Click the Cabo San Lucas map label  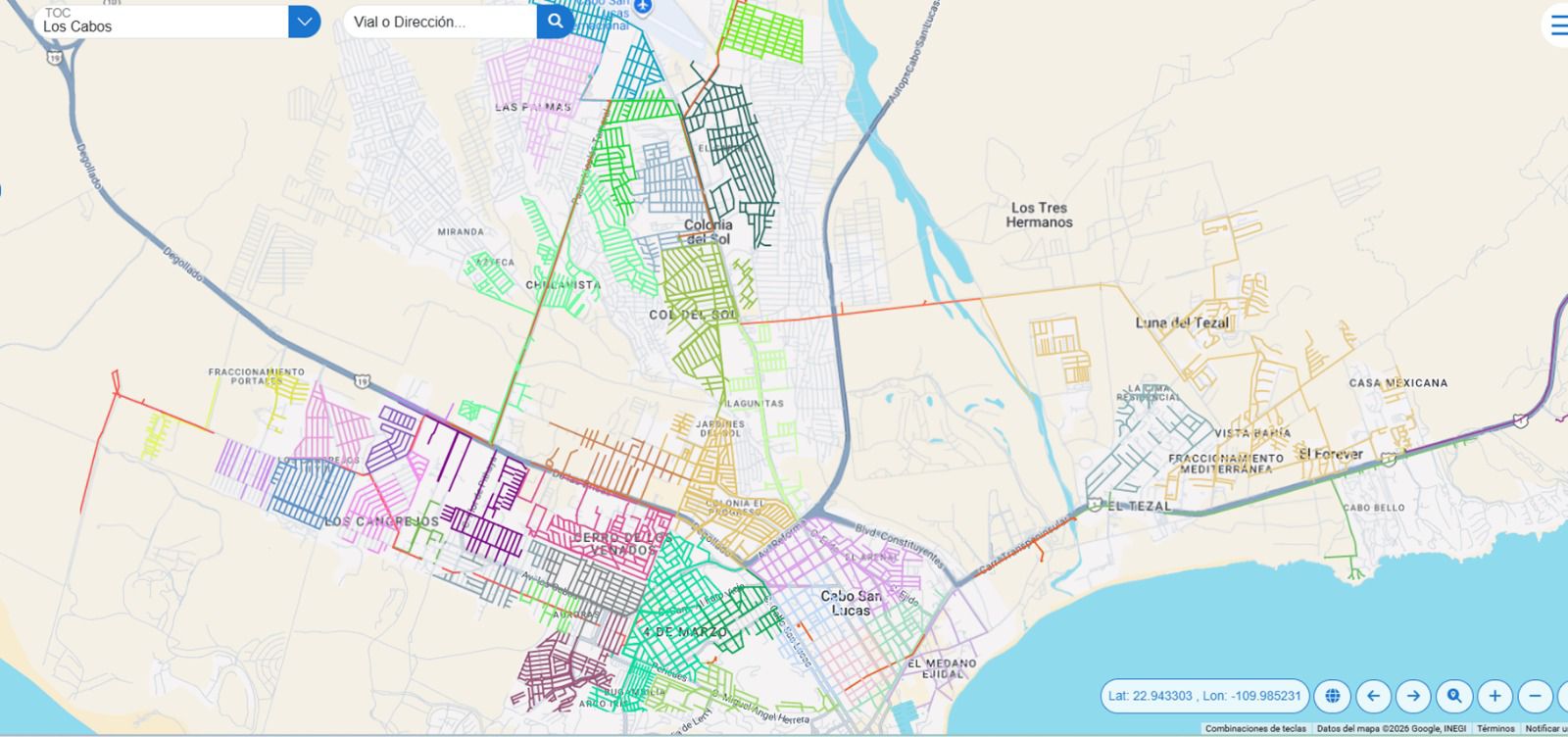click(851, 603)
